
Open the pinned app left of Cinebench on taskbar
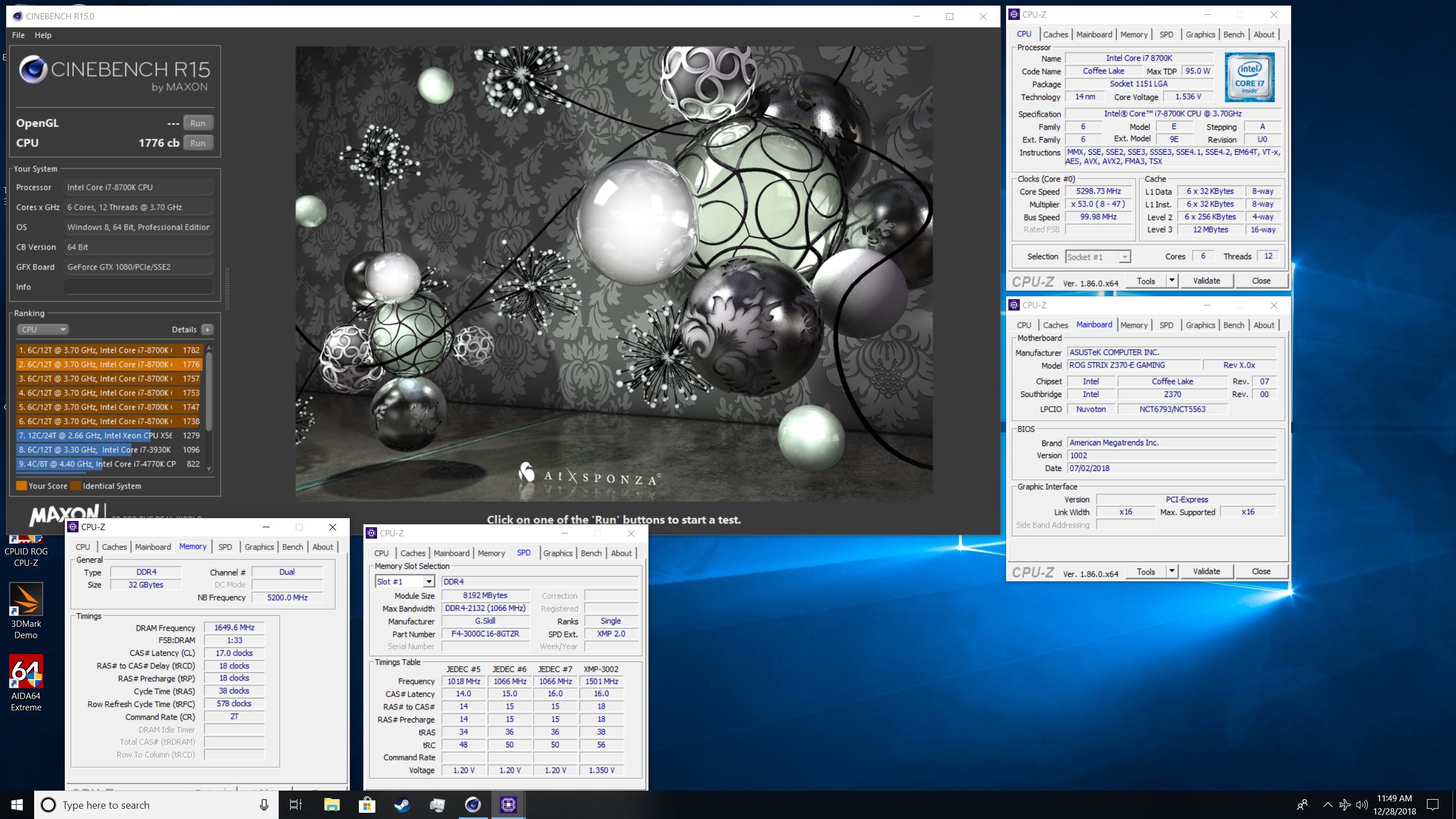tap(437, 805)
